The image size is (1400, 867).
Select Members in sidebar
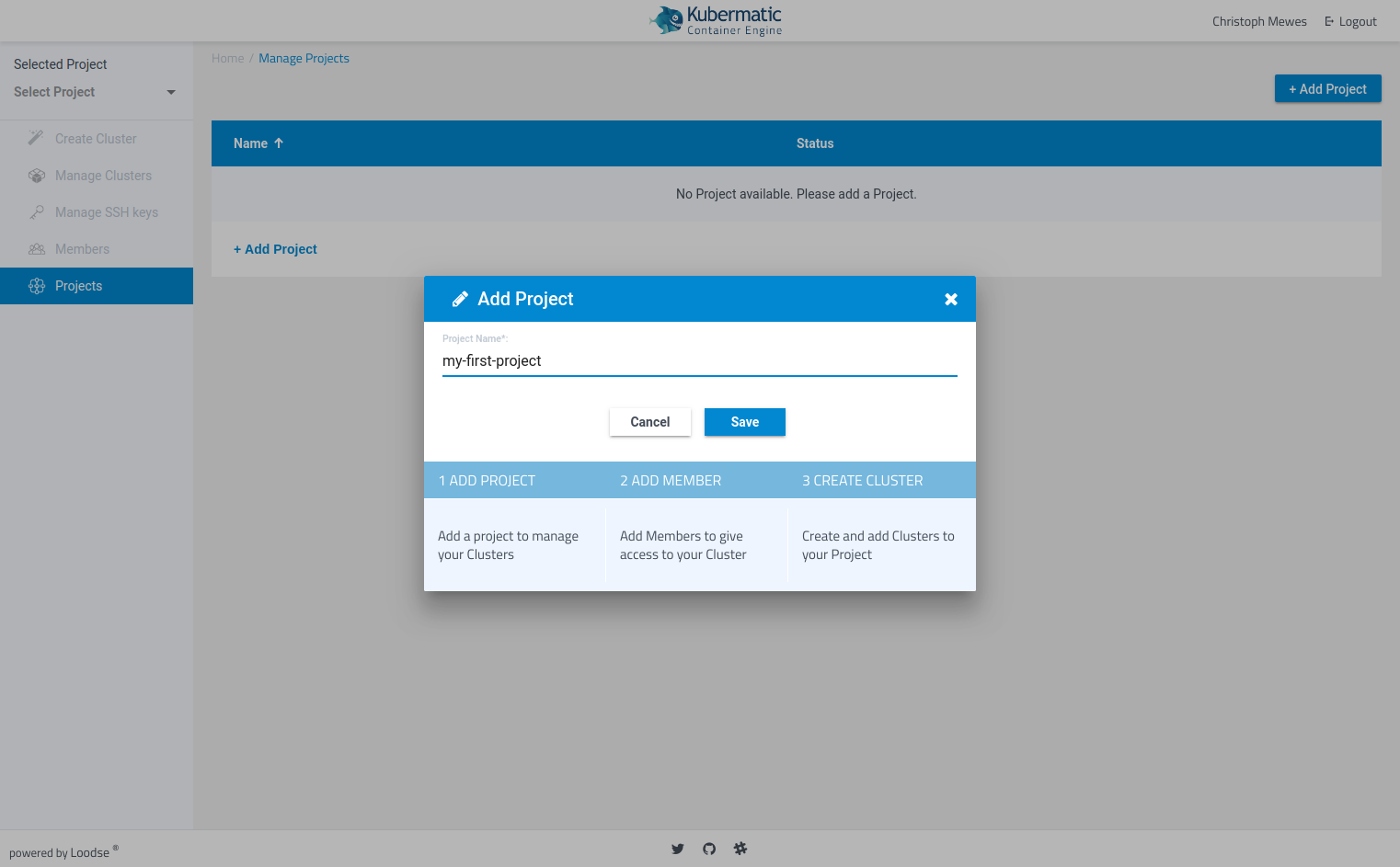(x=97, y=249)
